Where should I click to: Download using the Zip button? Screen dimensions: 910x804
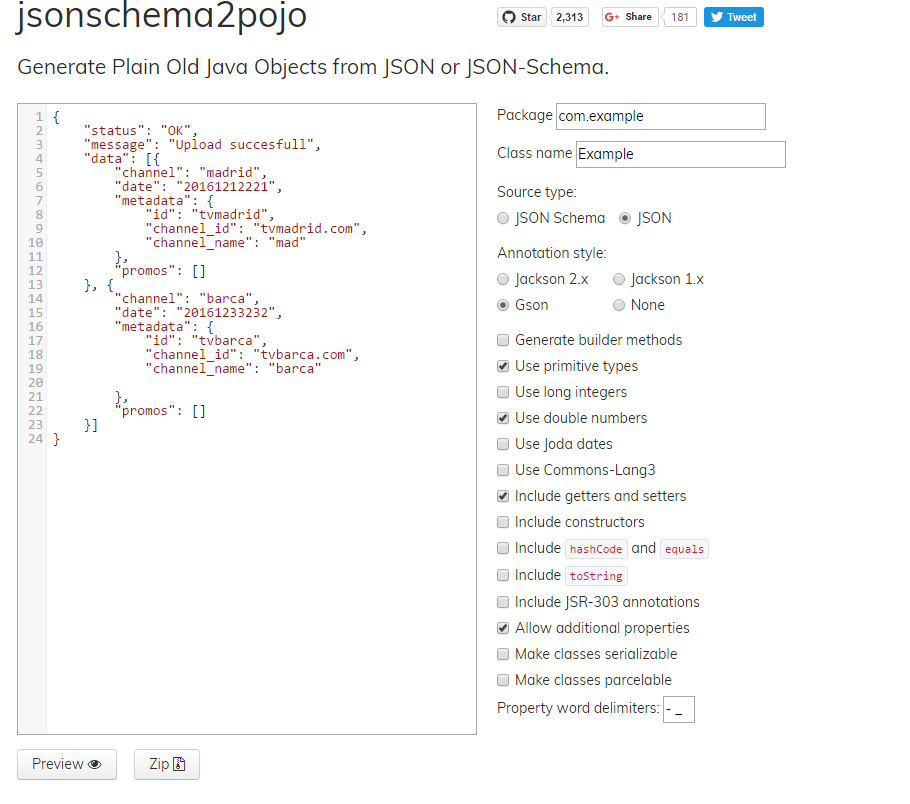coord(167,764)
